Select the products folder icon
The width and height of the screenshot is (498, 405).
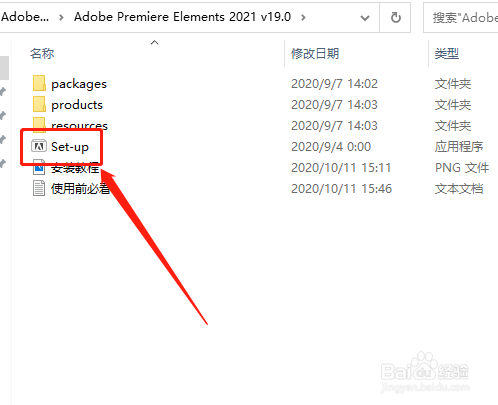pyautogui.click(x=39, y=105)
